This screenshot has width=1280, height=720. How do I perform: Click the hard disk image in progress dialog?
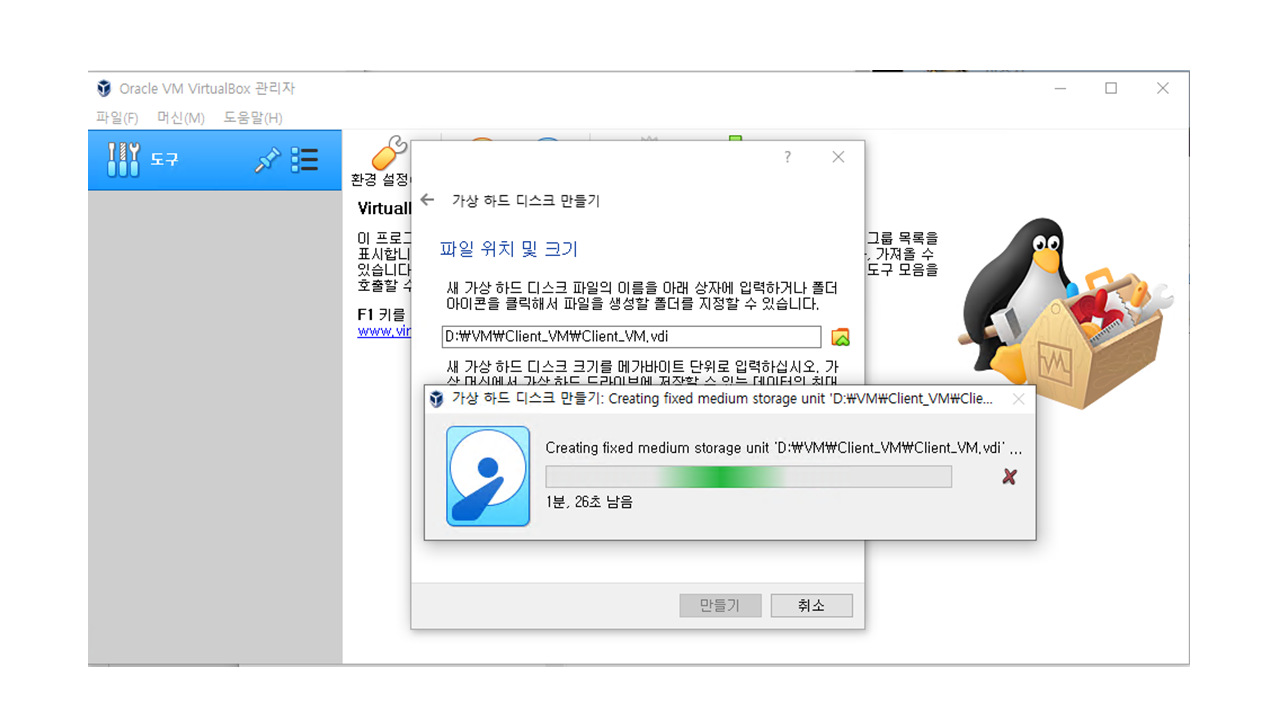click(x=488, y=476)
